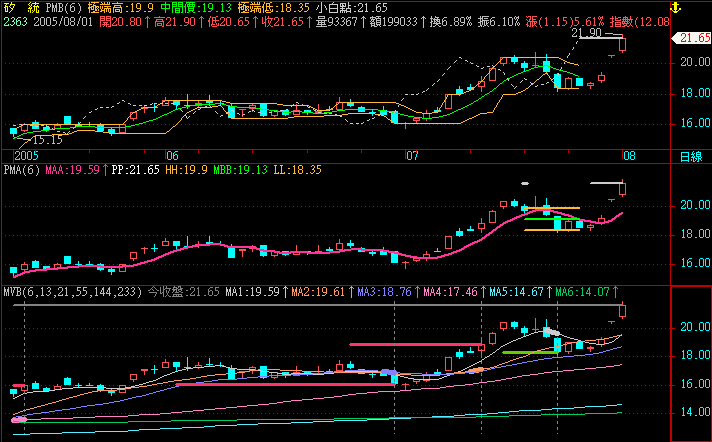Image resolution: width=712 pixels, height=442 pixels.
Task: Open the PMA(6) indicator settings label
Action: coord(20,171)
